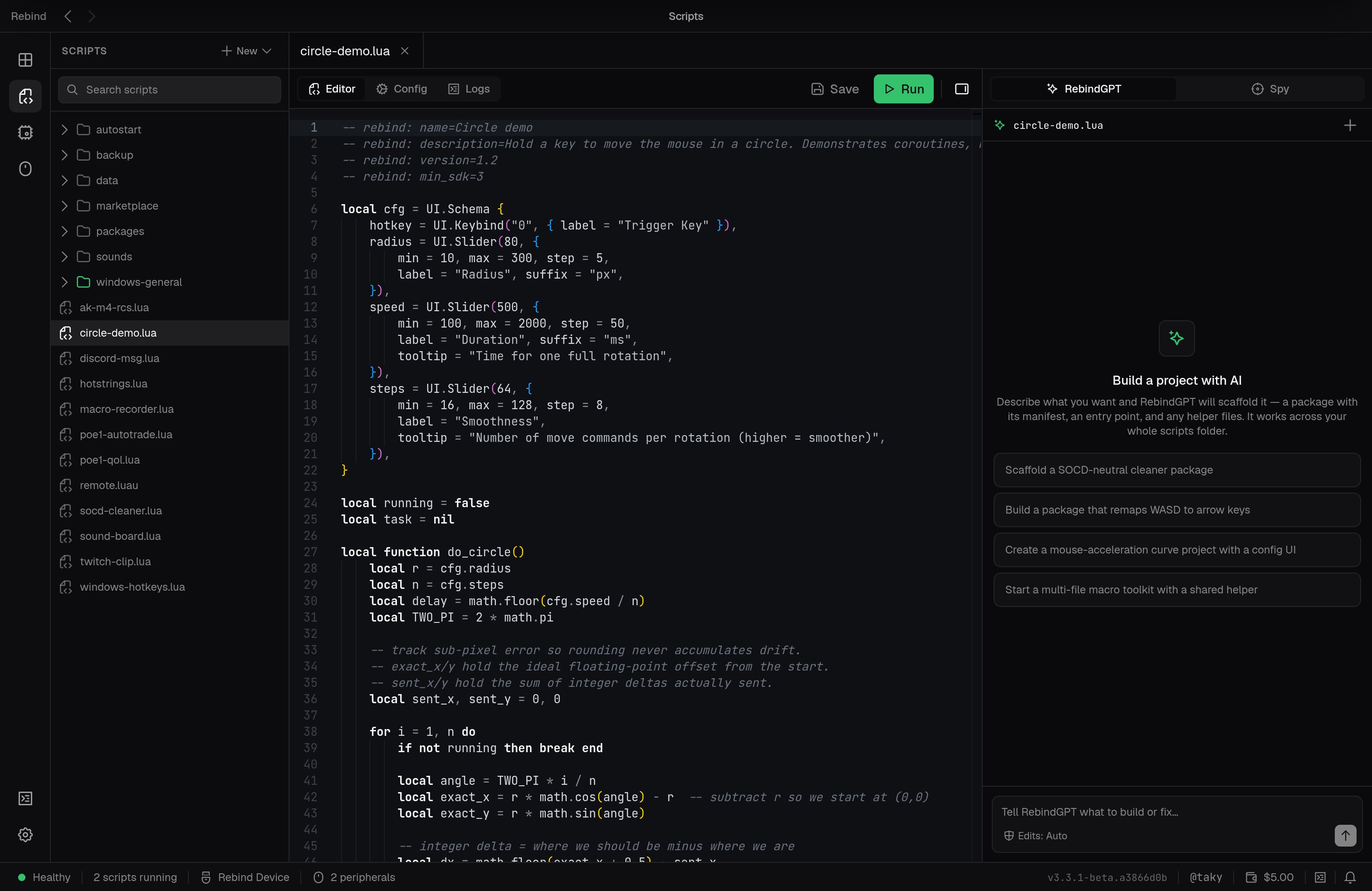Open the wallet balance $5.00
The height and width of the screenshot is (891, 1372).
(1269, 877)
